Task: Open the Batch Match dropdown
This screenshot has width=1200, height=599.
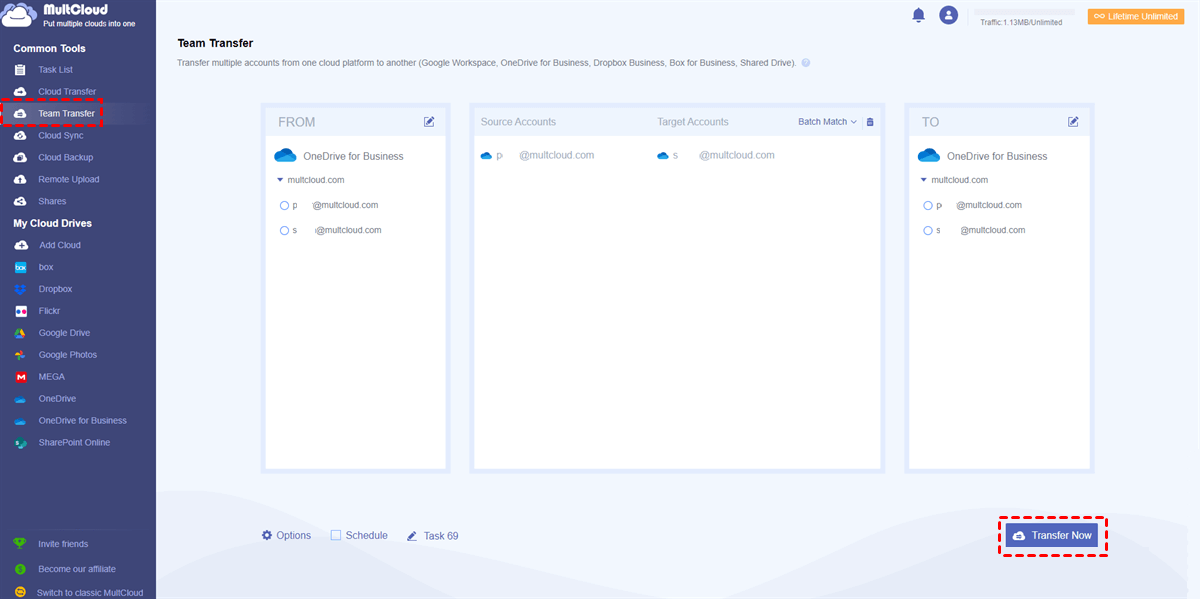Action: (827, 122)
